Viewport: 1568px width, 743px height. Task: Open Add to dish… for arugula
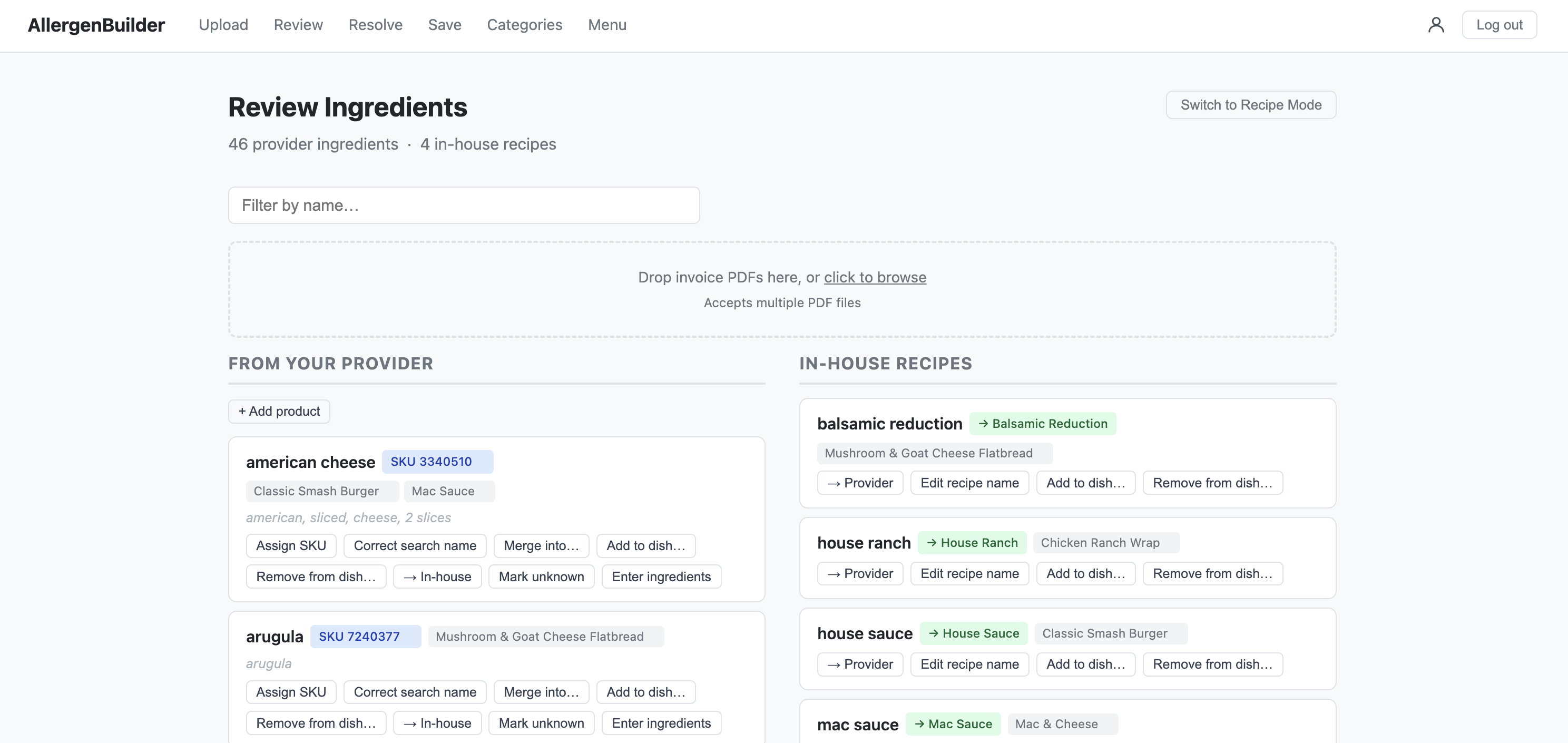click(646, 692)
